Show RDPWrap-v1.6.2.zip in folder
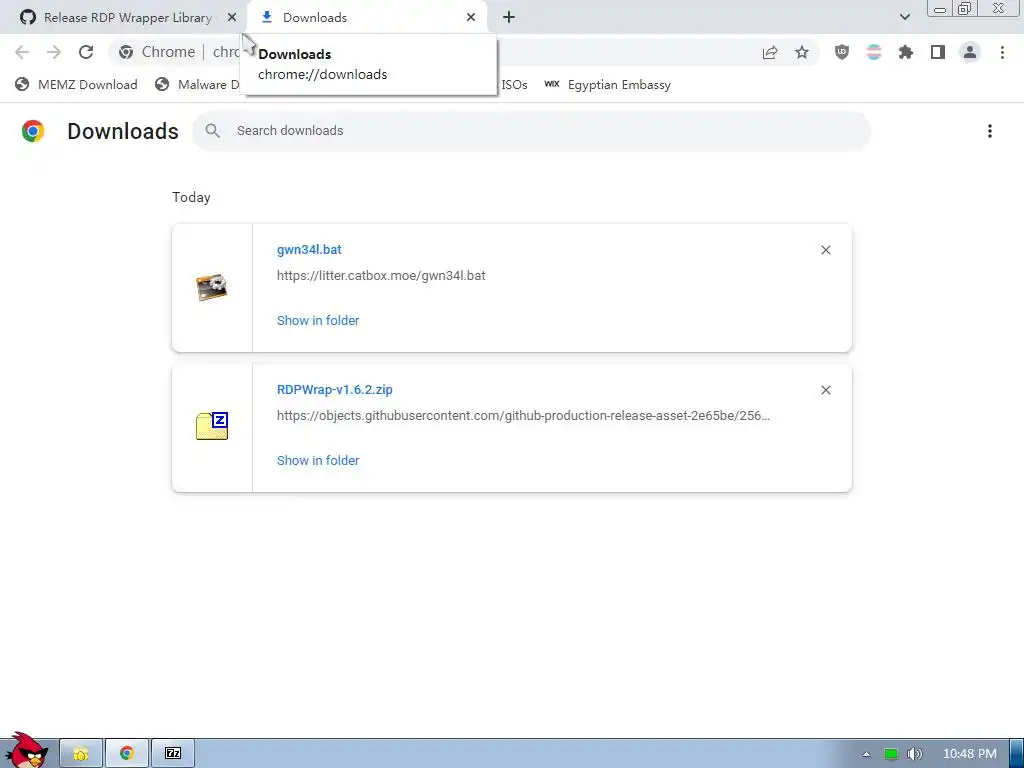 click(x=318, y=460)
